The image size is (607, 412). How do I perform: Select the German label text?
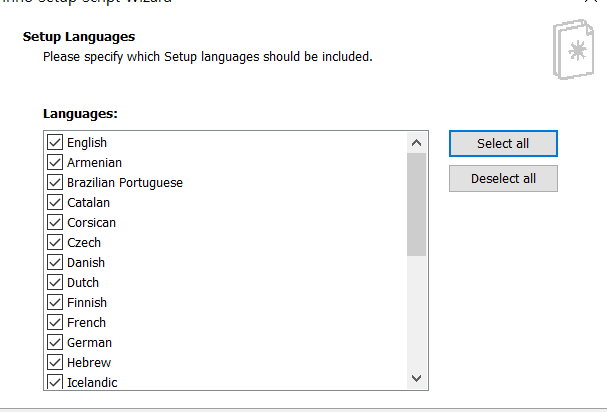[x=89, y=343]
